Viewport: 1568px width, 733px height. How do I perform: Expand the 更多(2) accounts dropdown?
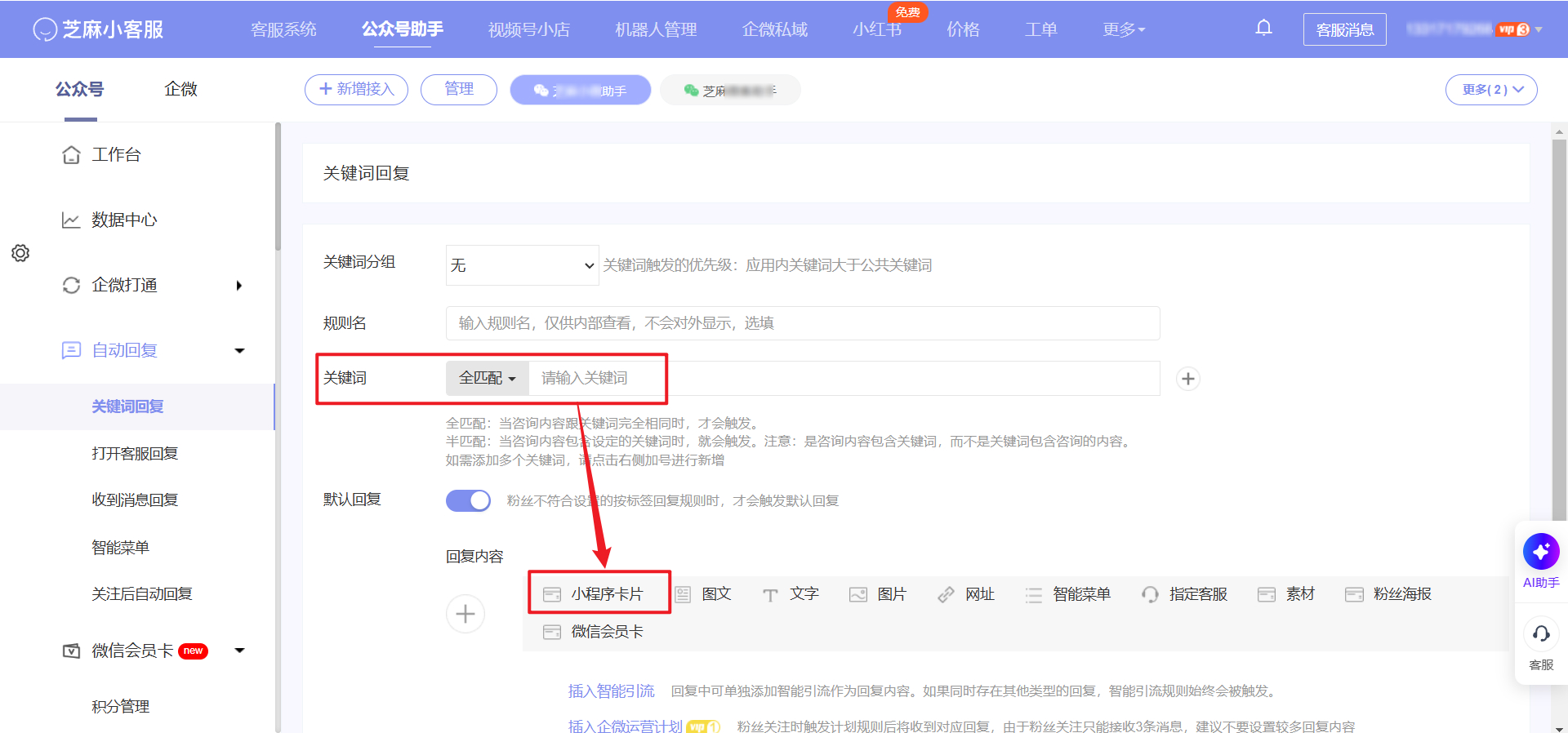point(1491,90)
